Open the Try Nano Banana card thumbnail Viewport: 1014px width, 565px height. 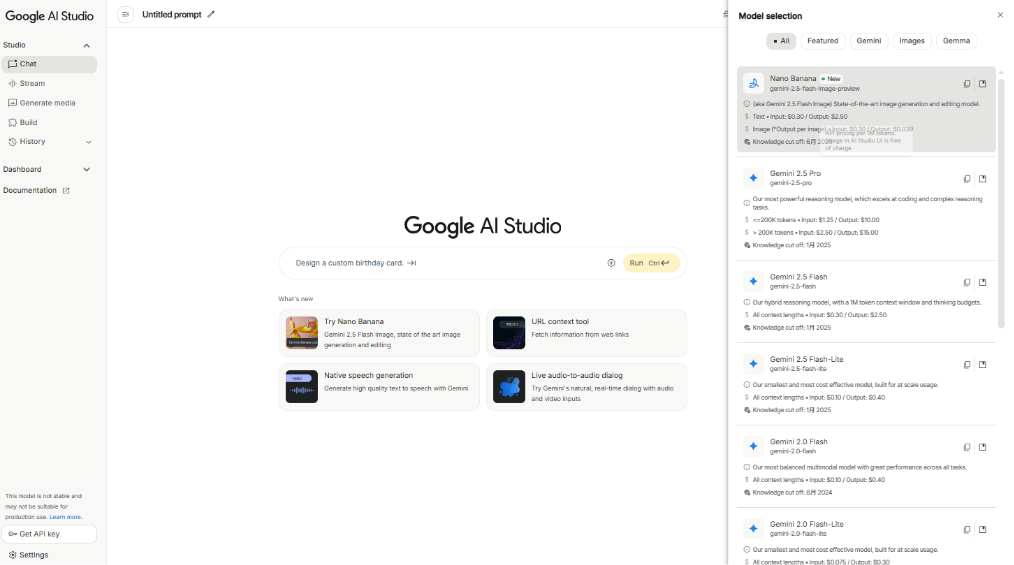click(x=302, y=333)
